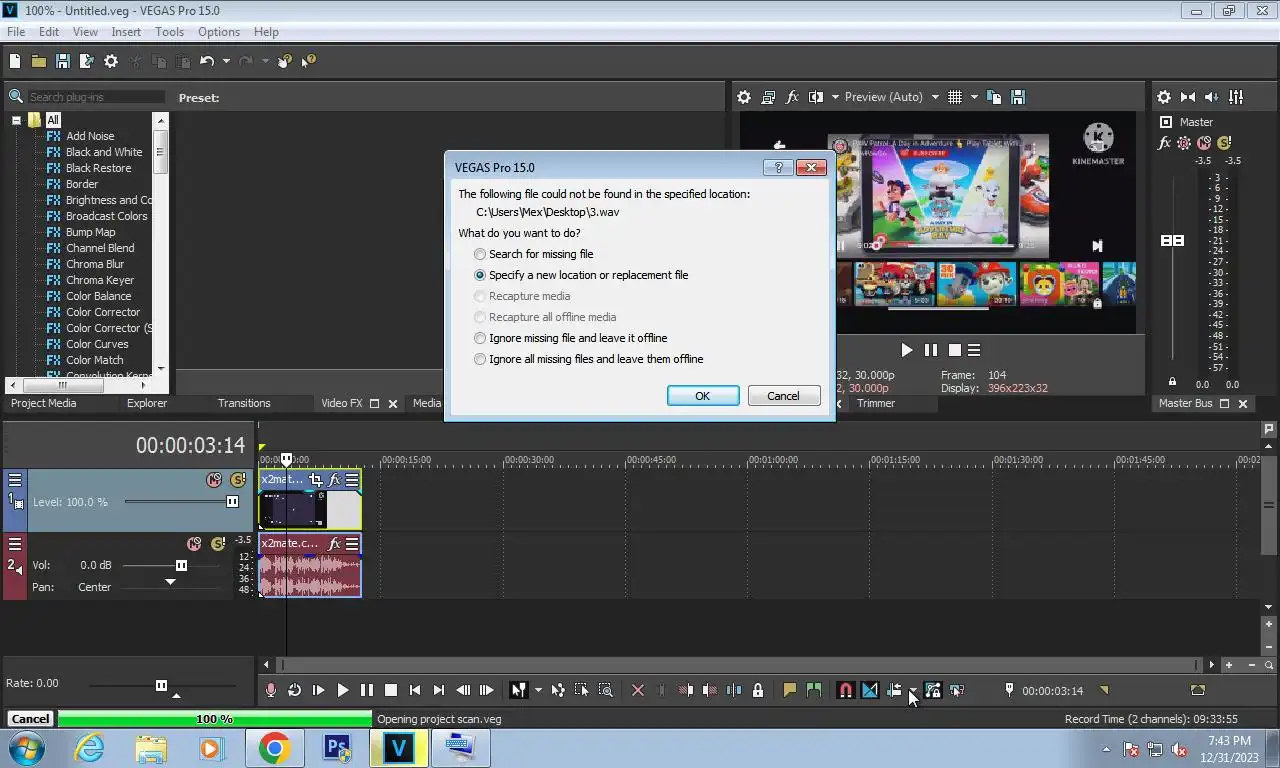Toggle automatic crossfades
Viewport: 1280px width, 768px height.
point(870,690)
